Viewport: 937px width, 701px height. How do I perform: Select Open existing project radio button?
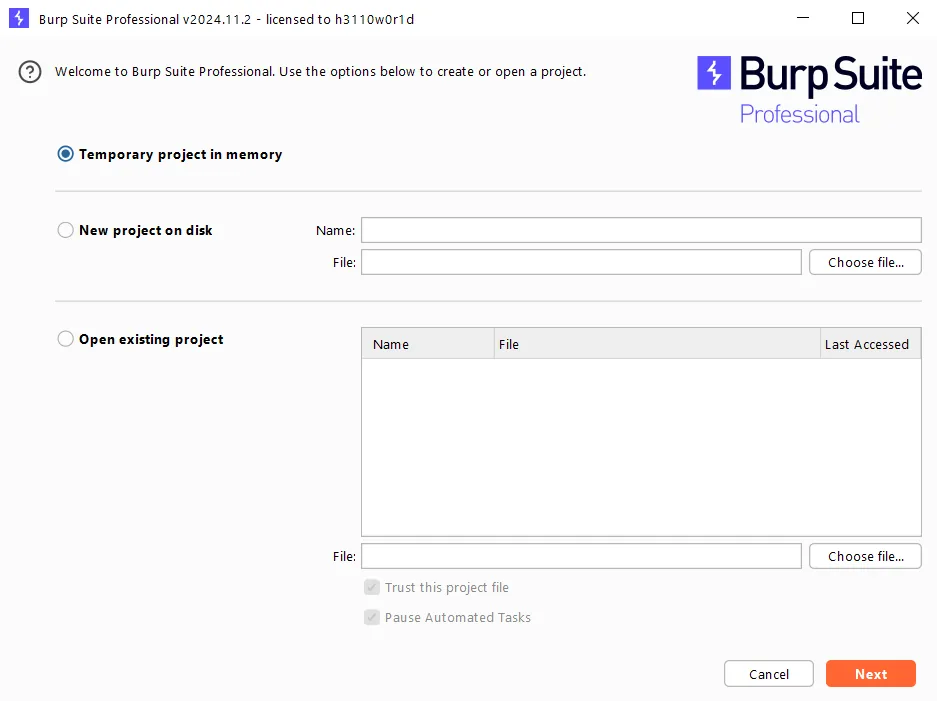65,339
